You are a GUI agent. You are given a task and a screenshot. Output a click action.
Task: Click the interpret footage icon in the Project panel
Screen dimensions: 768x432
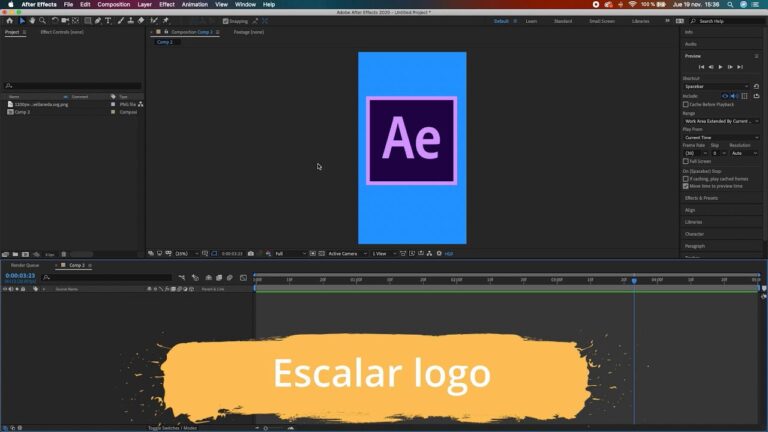click(x=5, y=254)
